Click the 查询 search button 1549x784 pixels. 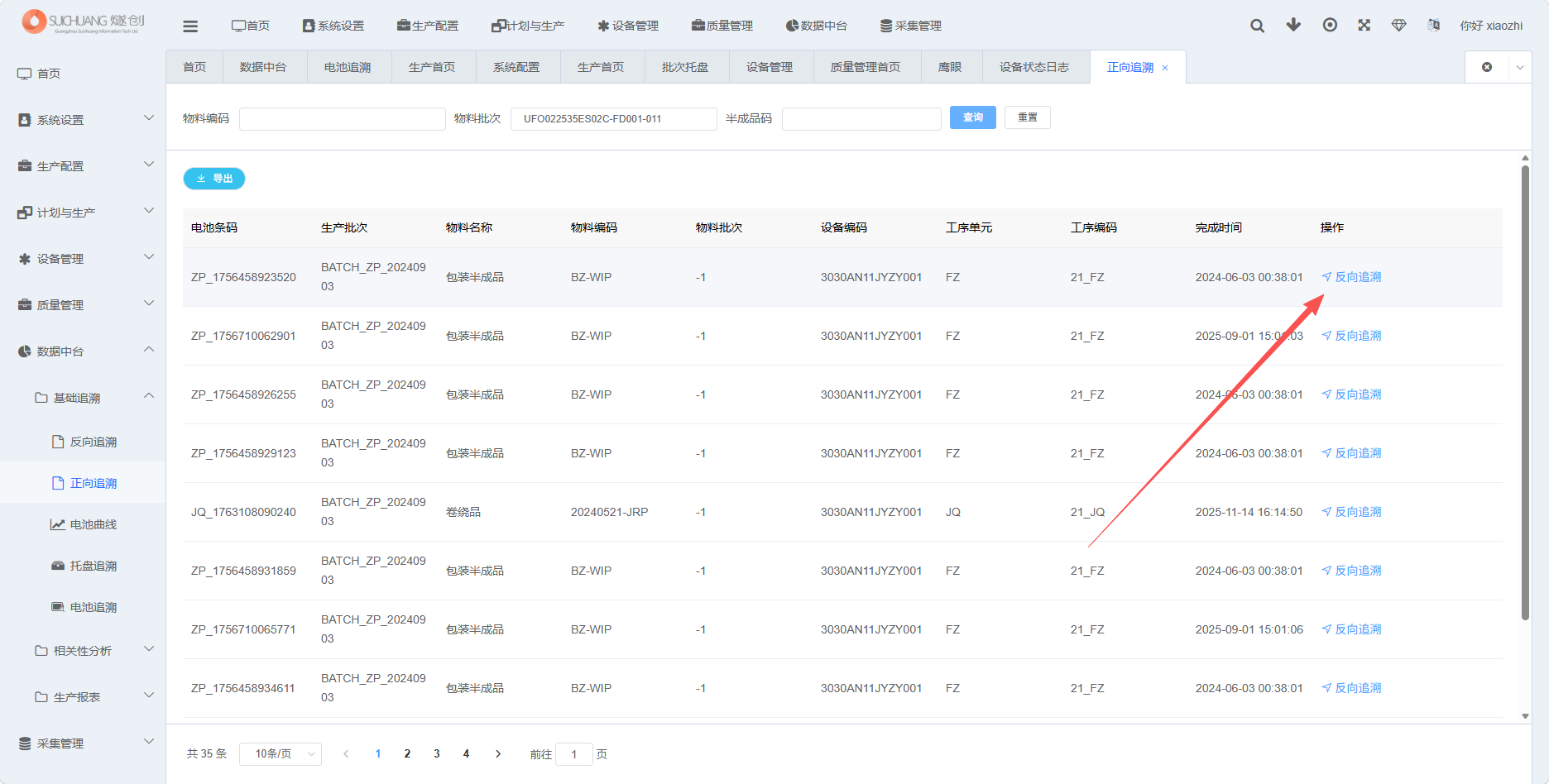973,117
